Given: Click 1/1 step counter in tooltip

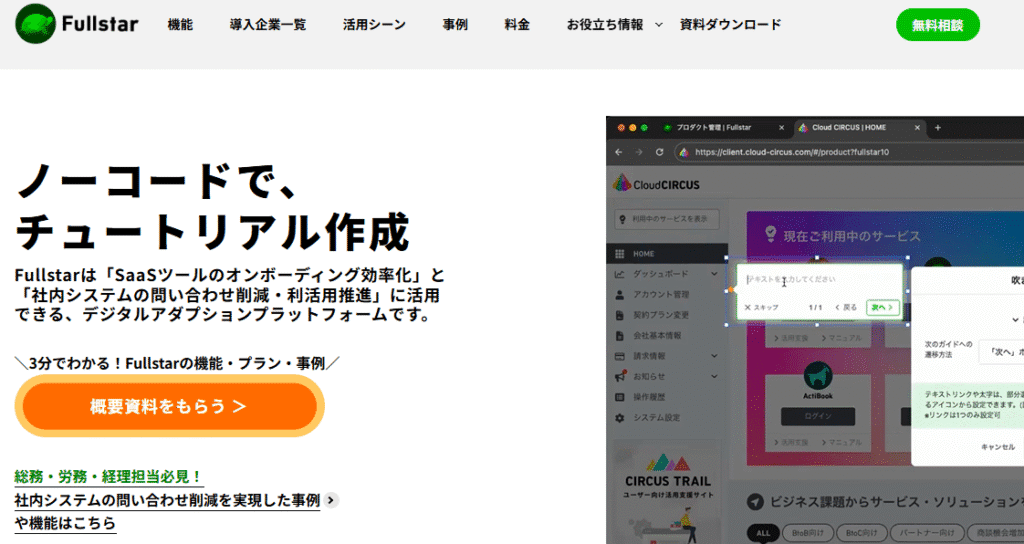Looking at the screenshot, I should (x=815, y=307).
